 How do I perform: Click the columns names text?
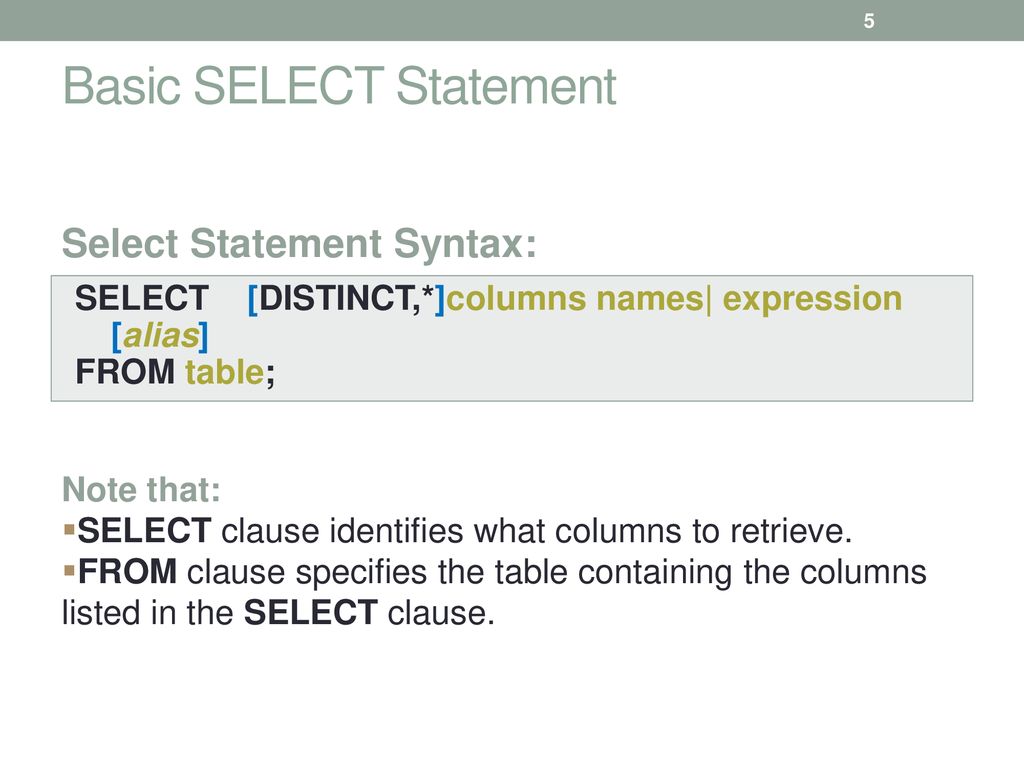pos(575,299)
